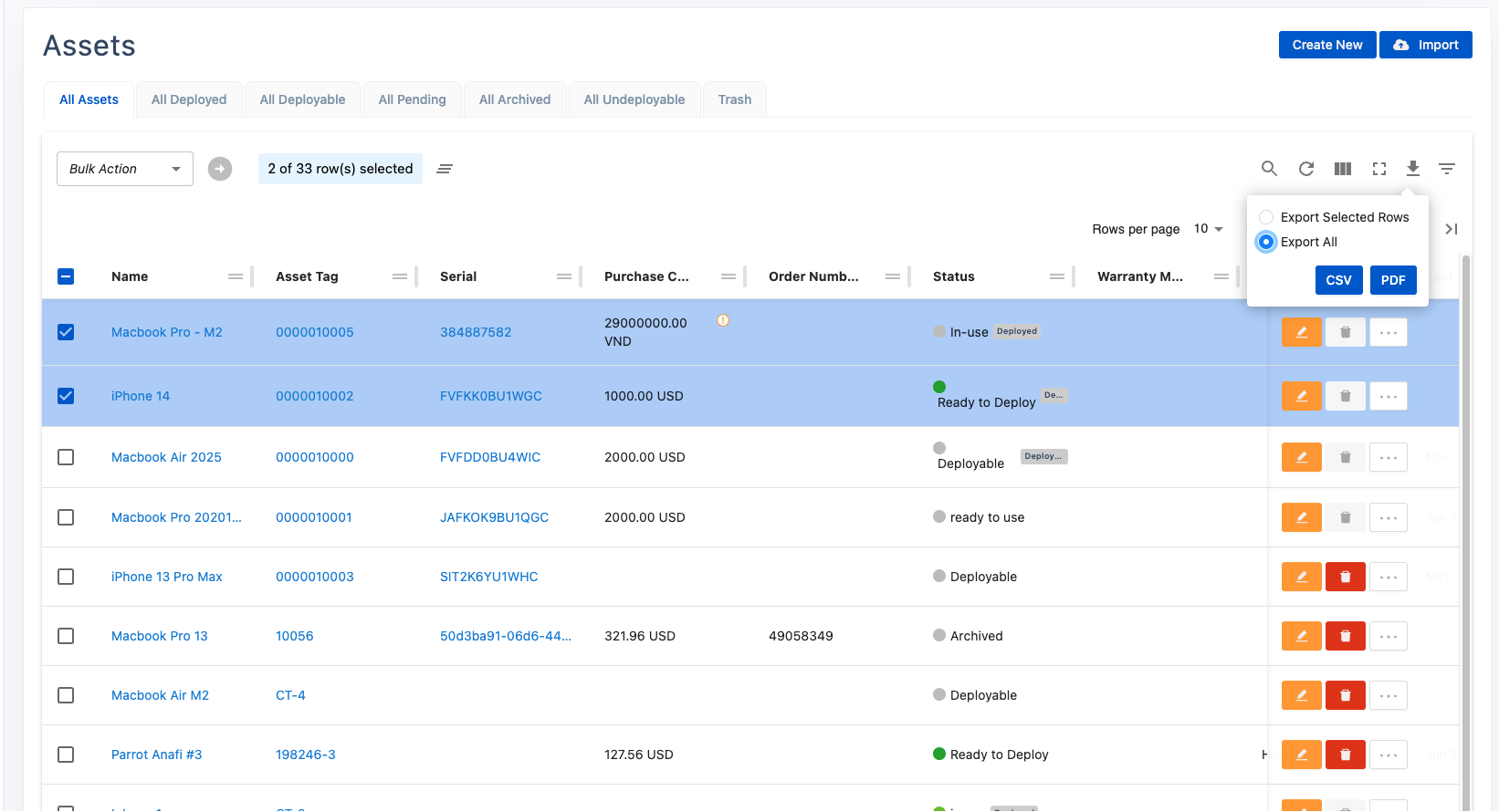
Task: Check the Macbook Pro 20201 row
Action: point(66,517)
